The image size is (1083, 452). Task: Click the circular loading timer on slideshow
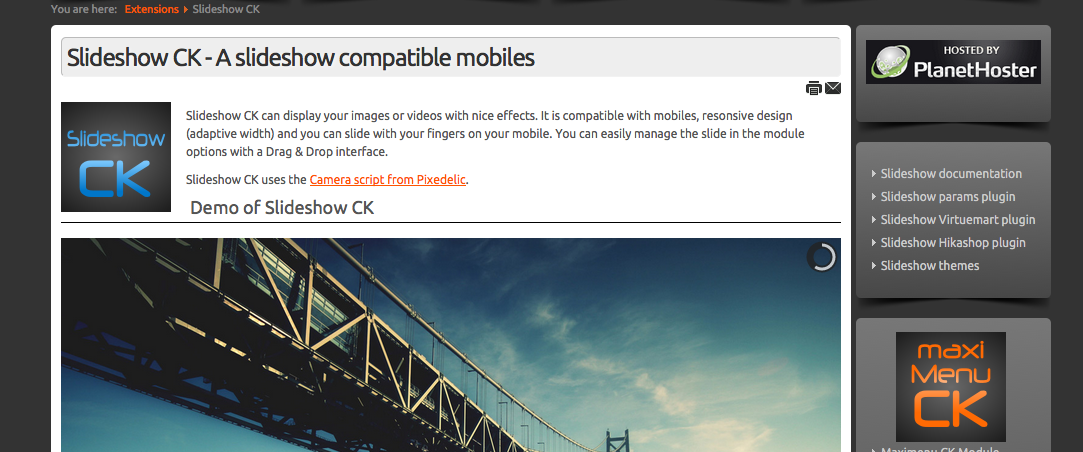(x=821, y=257)
